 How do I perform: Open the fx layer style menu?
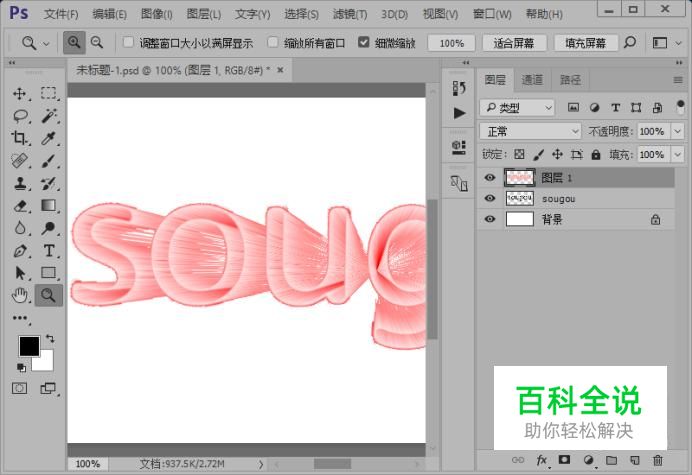[542, 460]
